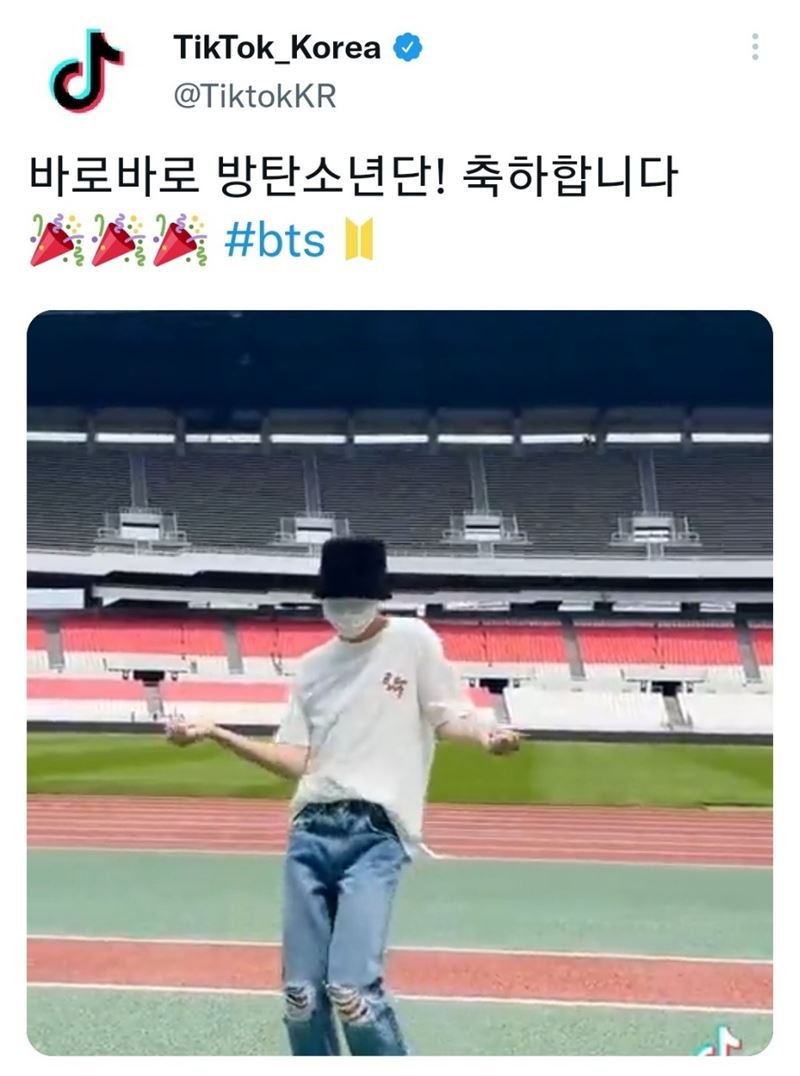The image size is (800, 1076).
Task: Open the three-dot more options menu
Action: tap(755, 47)
